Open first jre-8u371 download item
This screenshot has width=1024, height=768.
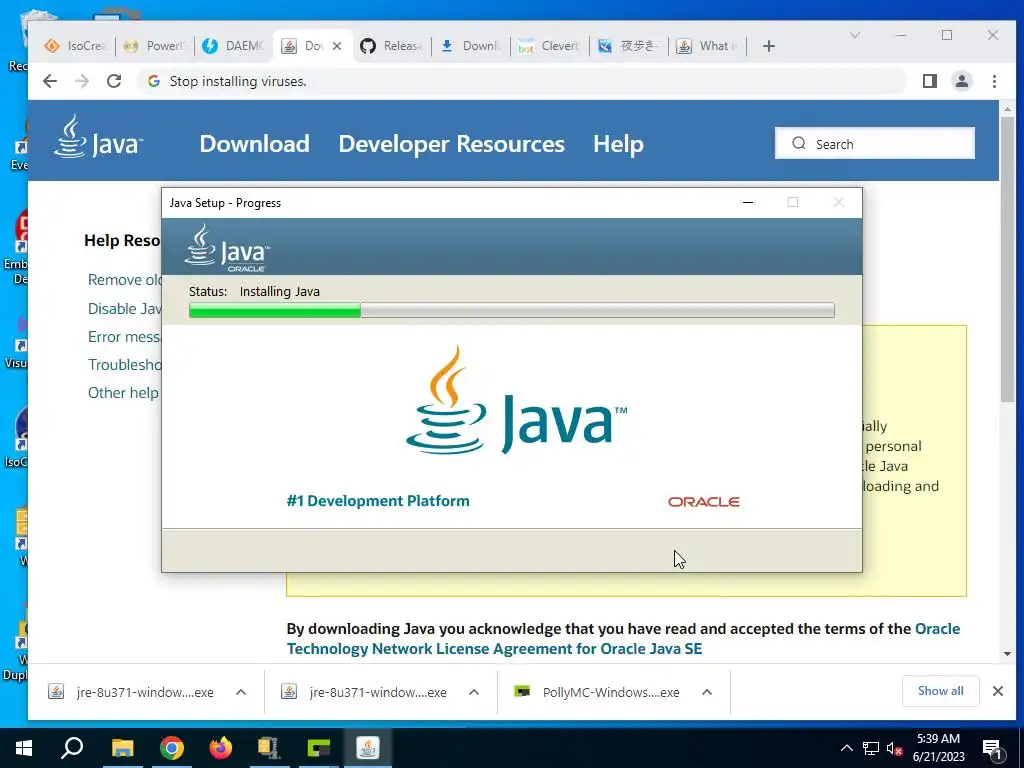(x=131, y=692)
